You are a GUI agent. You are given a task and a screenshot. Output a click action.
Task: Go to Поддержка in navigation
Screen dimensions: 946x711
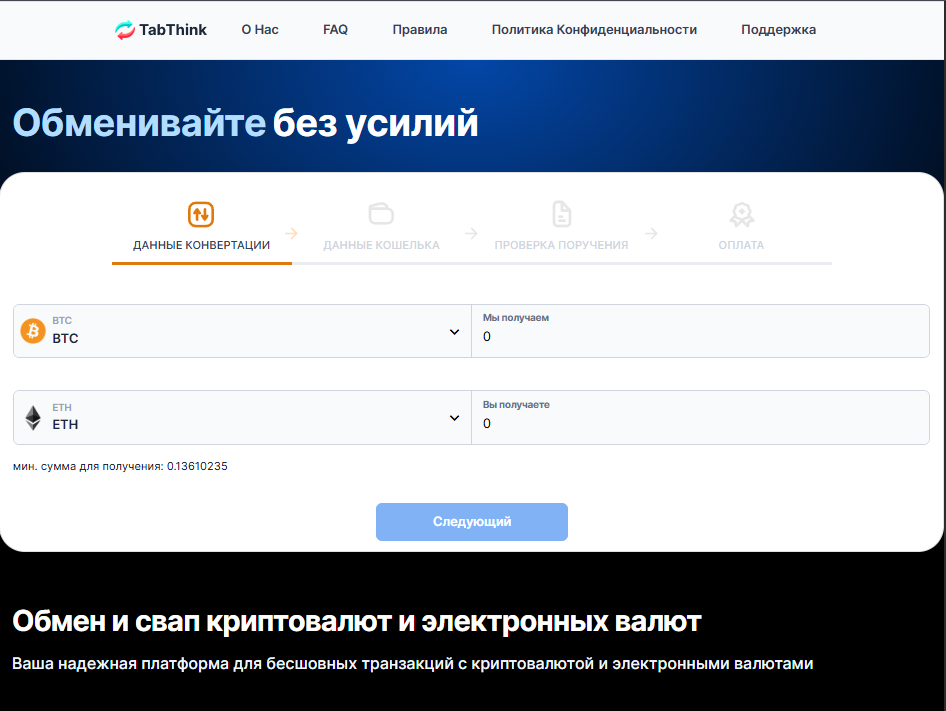pos(778,30)
